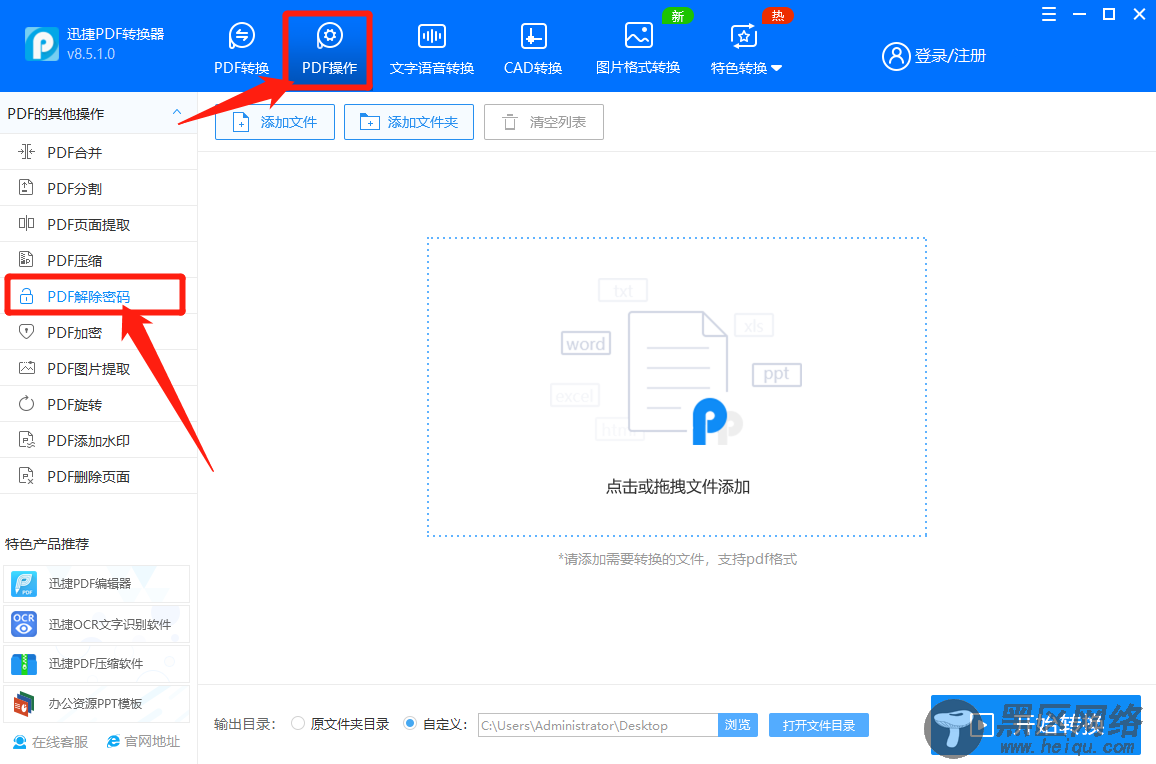The width and height of the screenshot is (1156, 764).
Task: Select PDF合并 merge icon
Action: coord(27,152)
